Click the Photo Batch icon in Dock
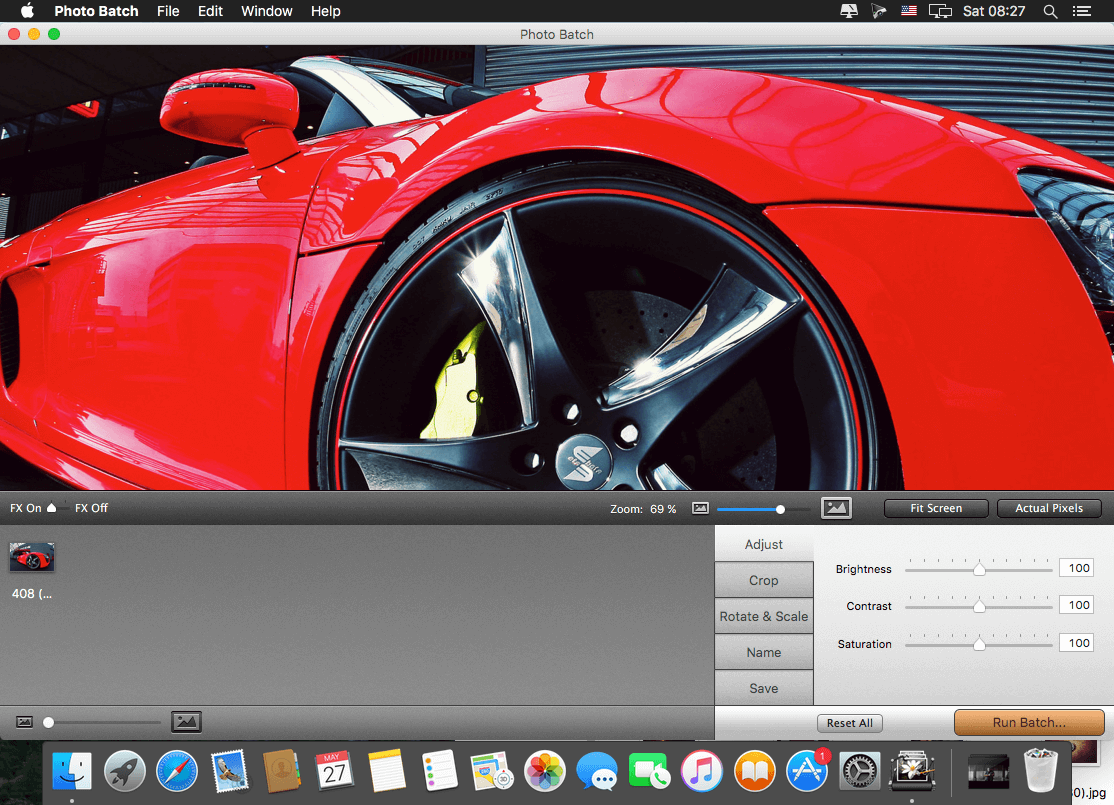 click(912, 771)
